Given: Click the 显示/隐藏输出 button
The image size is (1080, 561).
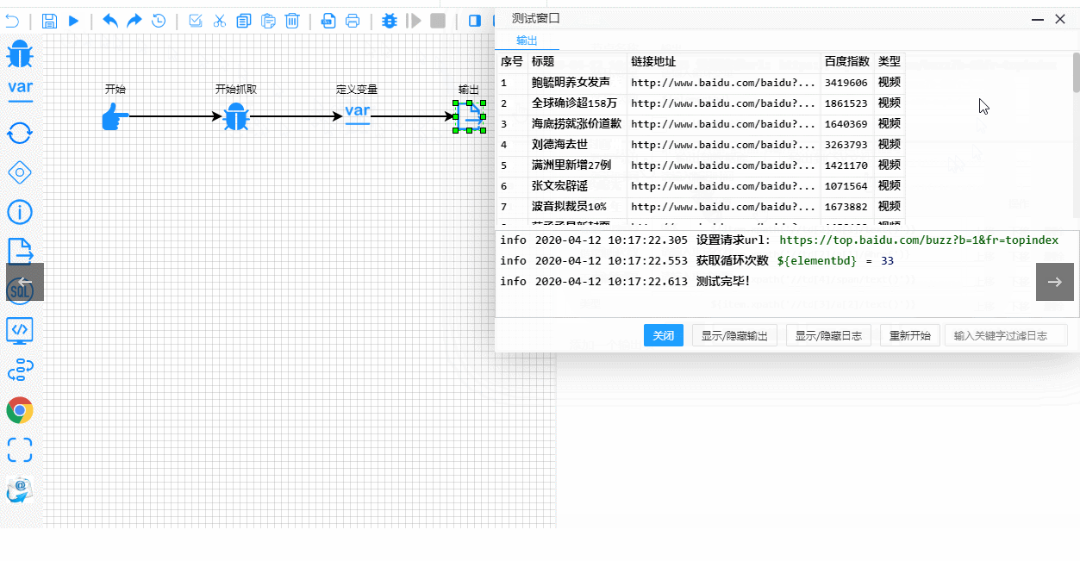Looking at the screenshot, I should [x=734, y=336].
